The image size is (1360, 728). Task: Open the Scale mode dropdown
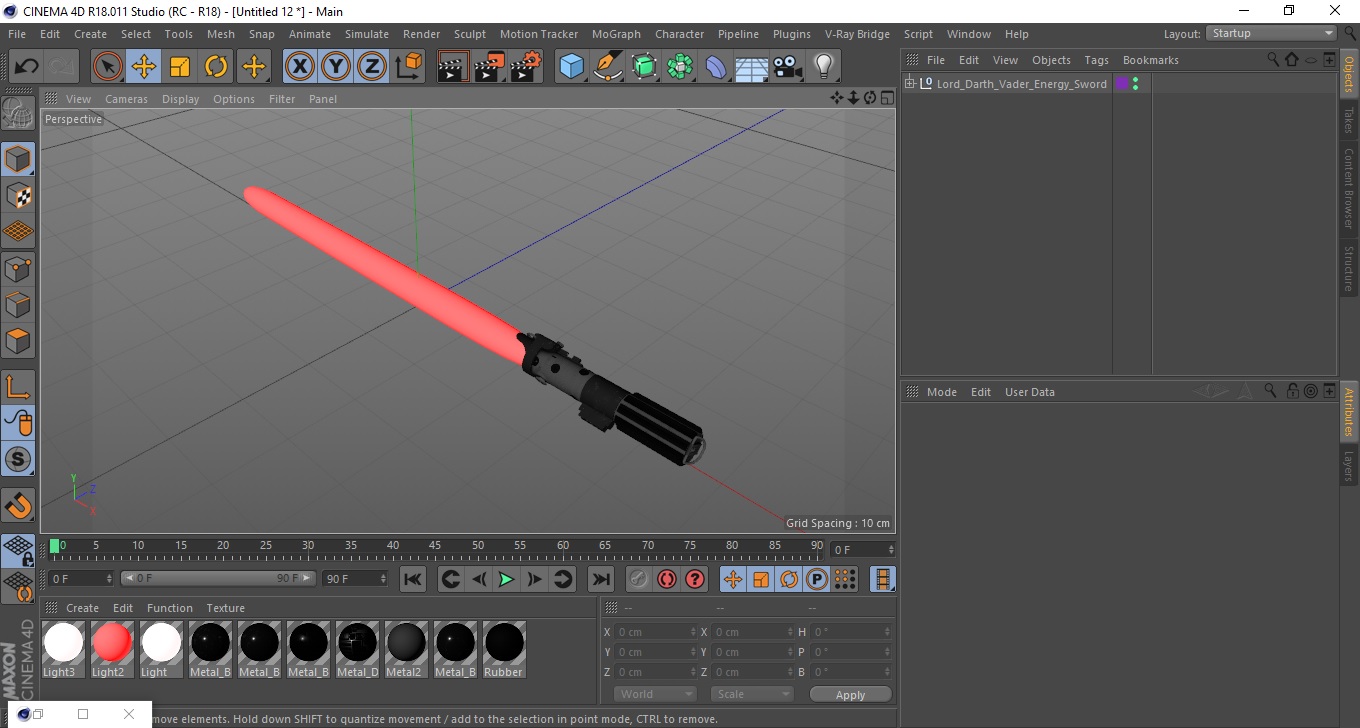point(752,694)
